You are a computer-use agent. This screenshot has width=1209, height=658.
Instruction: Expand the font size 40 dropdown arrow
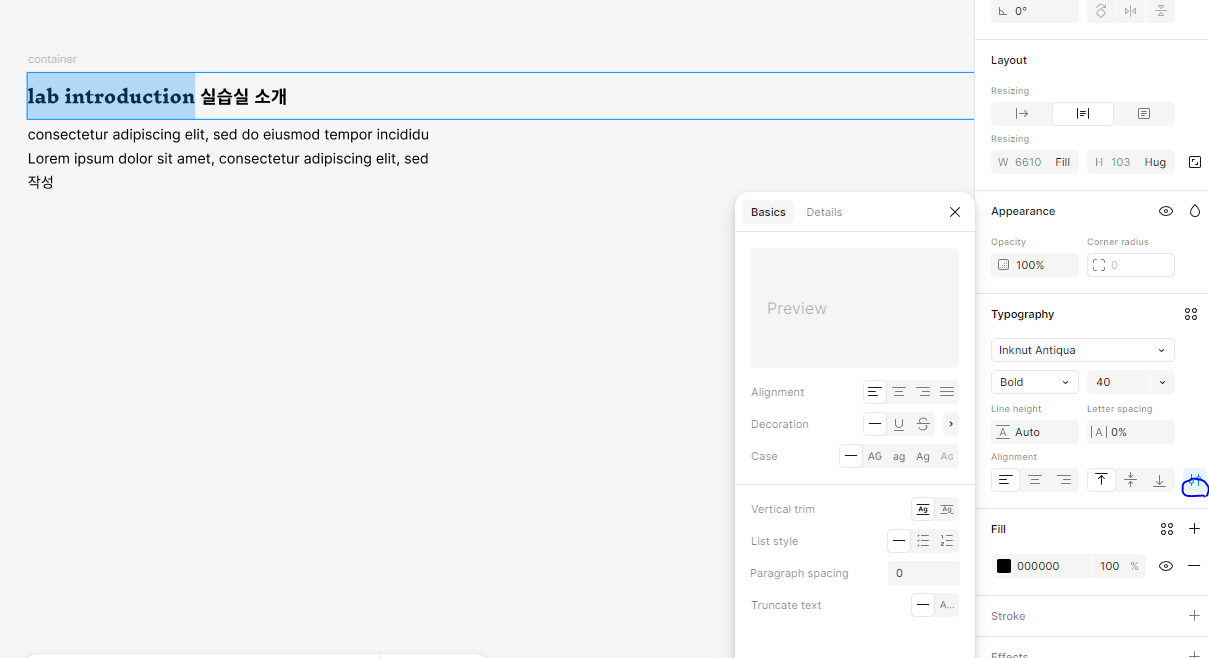coord(1162,382)
